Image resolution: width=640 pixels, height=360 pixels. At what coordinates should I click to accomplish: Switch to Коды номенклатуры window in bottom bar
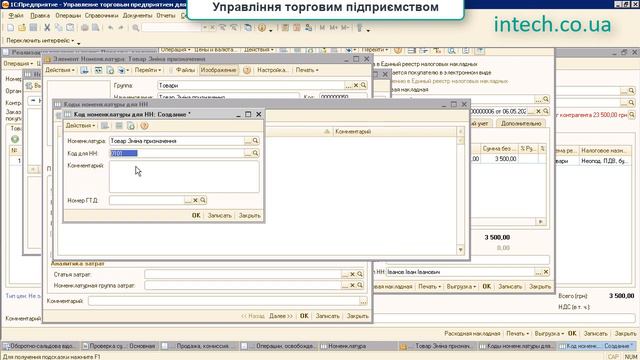pyautogui.click(x=516, y=346)
